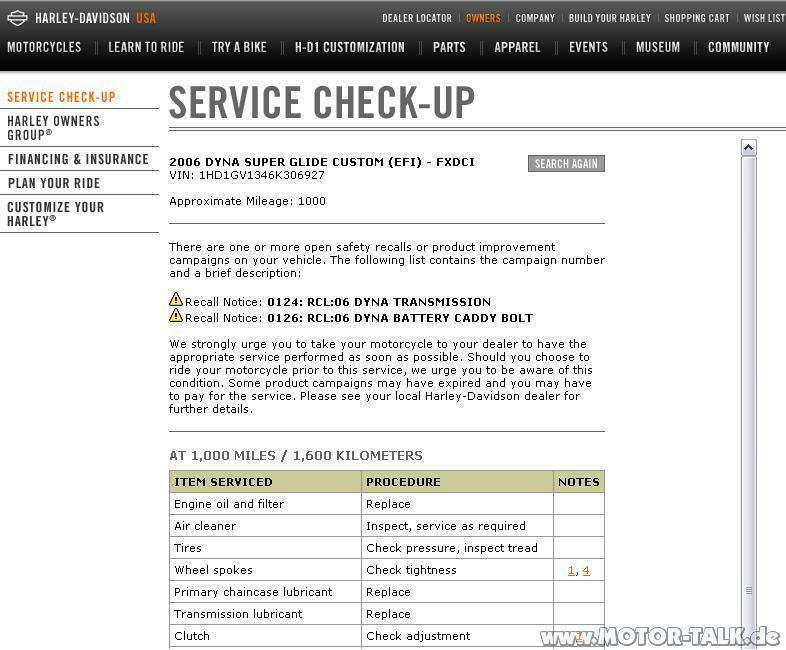
Task: Open the Community menu
Action: 738,47
